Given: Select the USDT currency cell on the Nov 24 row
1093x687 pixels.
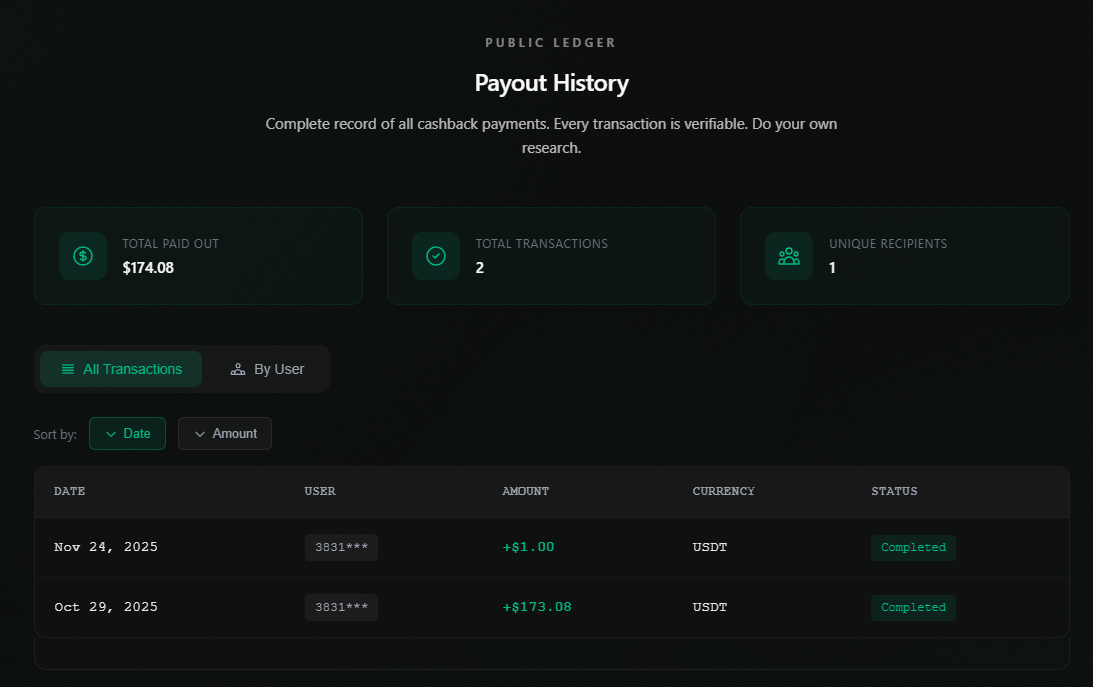Looking at the screenshot, I should 709,547.
